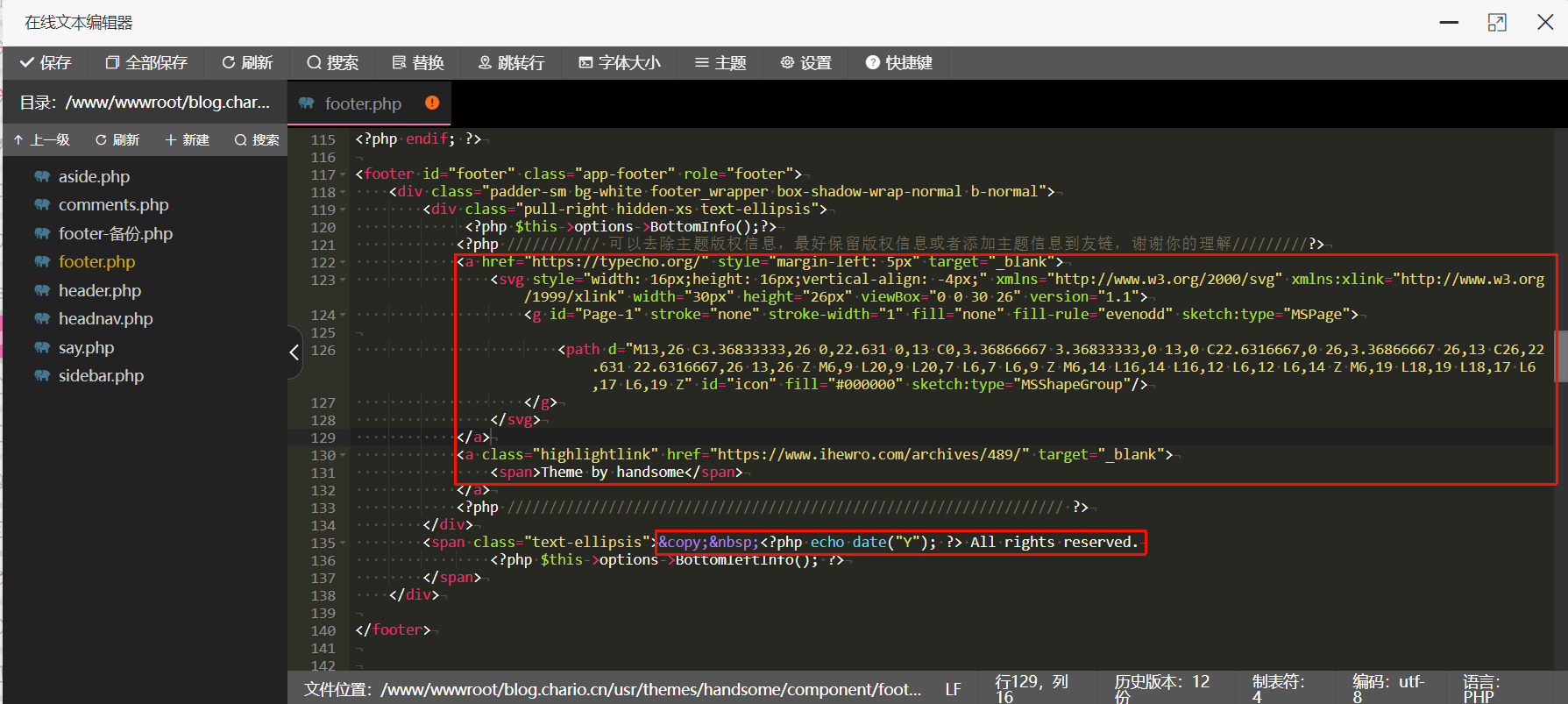Switch to the footer.php tab

pyautogui.click(x=362, y=103)
